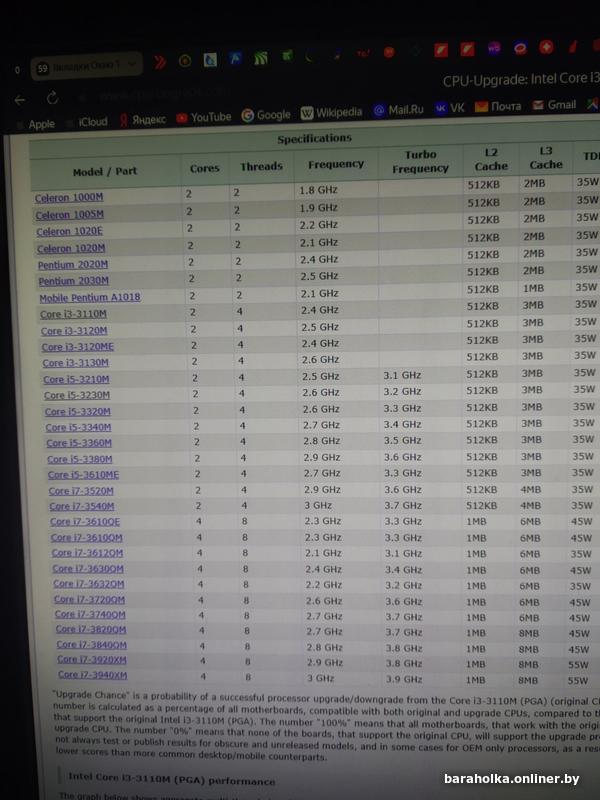Open the Core i7-3920XM link
600x800 pixels.
pos(92,660)
